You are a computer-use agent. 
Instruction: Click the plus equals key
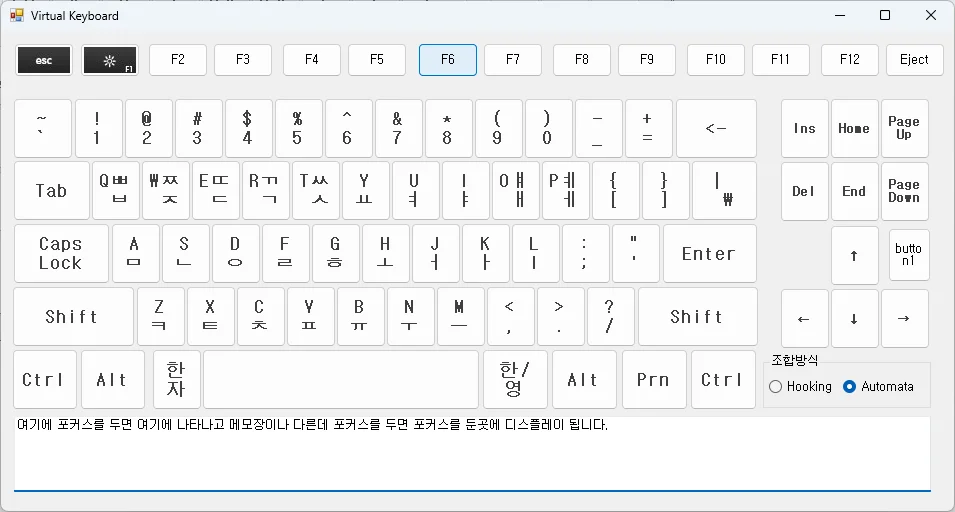tap(648, 128)
